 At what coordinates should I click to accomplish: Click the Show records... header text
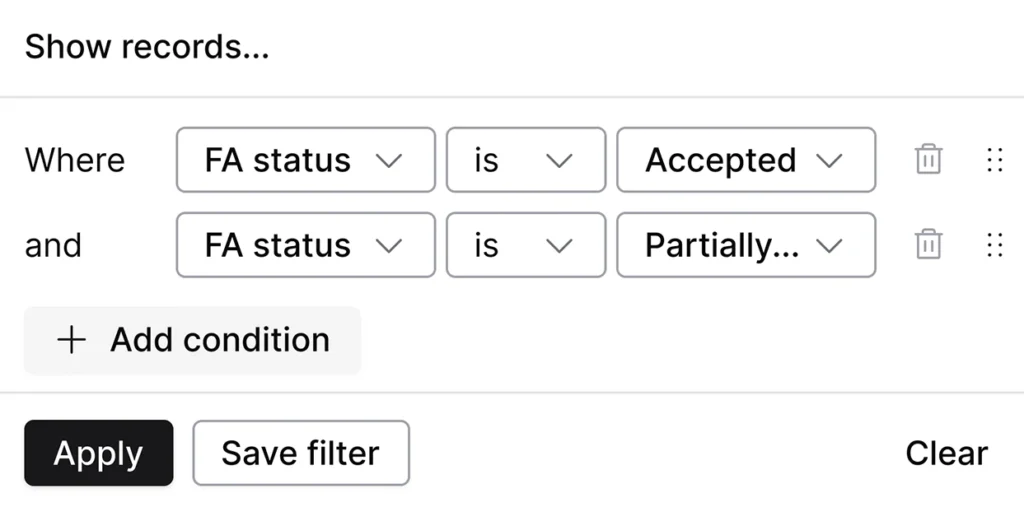pos(146,46)
